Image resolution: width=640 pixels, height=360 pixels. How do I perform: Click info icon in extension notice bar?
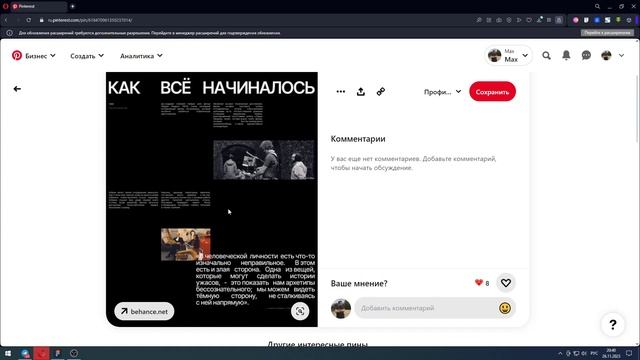coord(9,33)
